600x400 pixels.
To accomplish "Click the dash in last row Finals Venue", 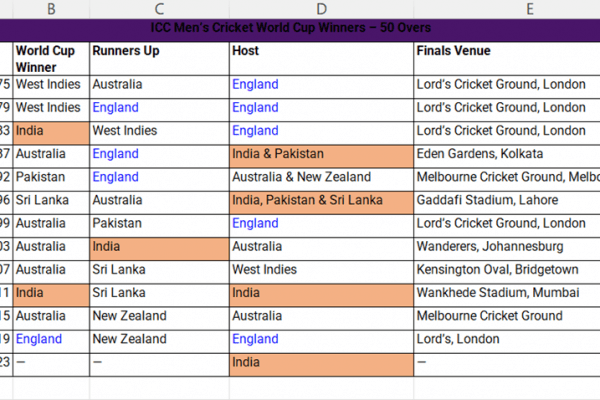I will [507, 365].
